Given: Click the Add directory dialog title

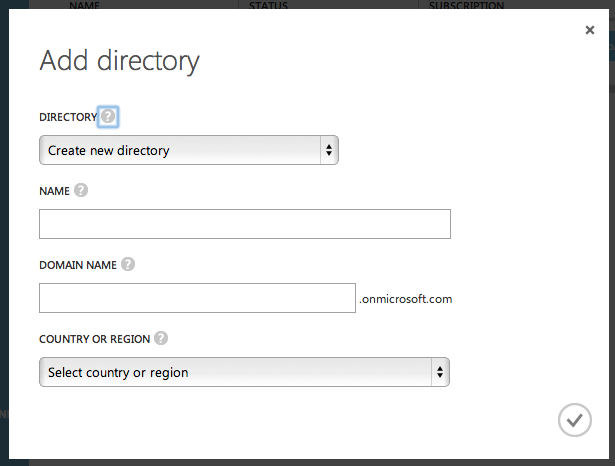Looking at the screenshot, I should 119,61.
